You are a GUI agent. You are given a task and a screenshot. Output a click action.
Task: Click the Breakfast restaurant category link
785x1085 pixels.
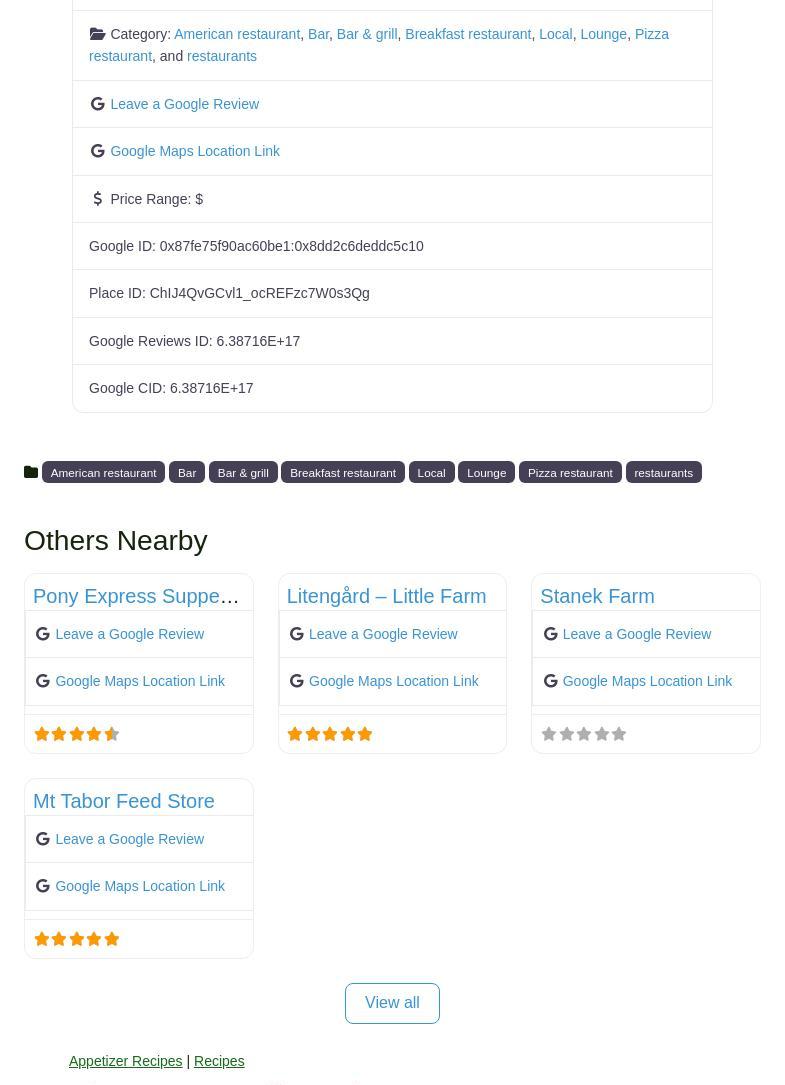[x=468, y=34]
